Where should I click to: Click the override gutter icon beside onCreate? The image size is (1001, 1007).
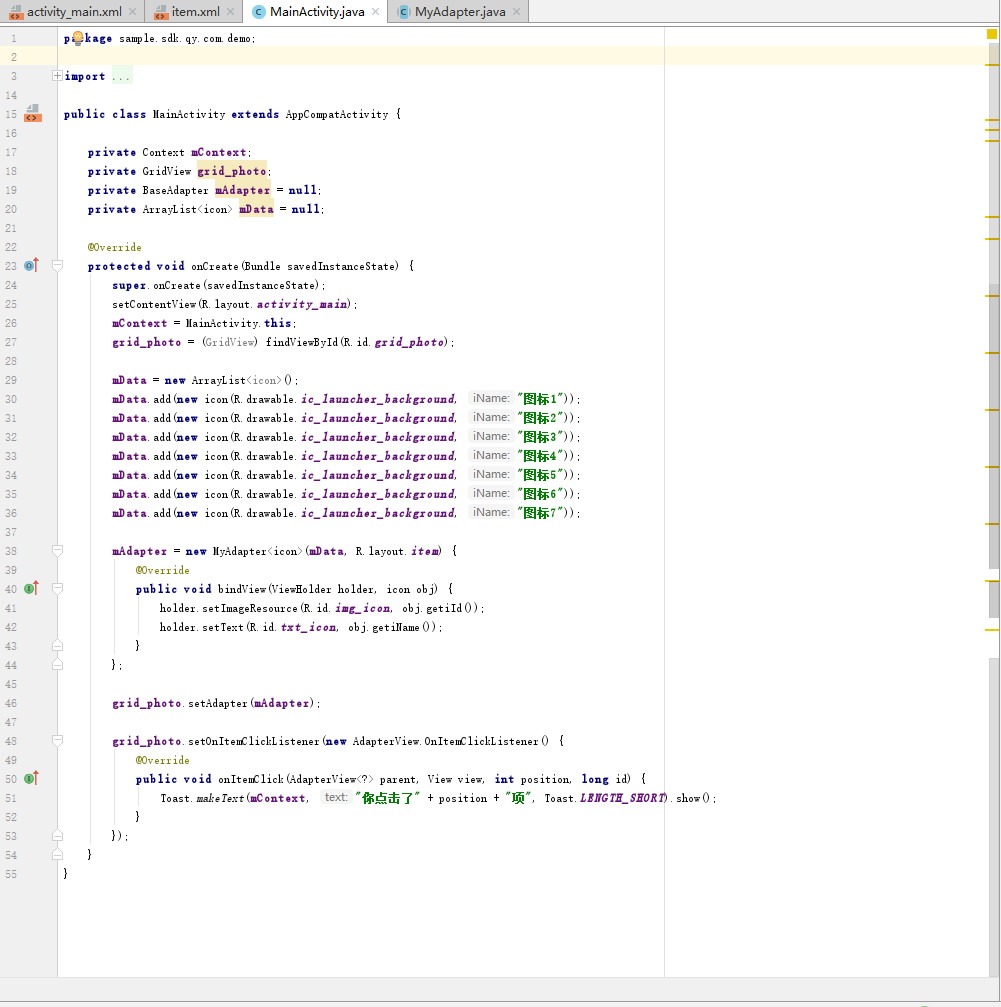coord(31,265)
